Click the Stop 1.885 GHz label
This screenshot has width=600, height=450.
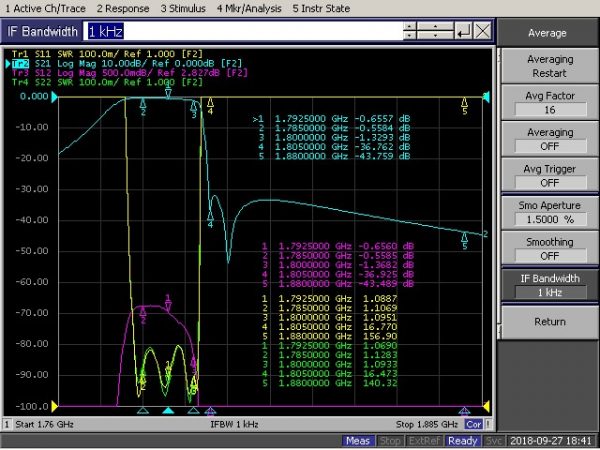(x=427, y=424)
